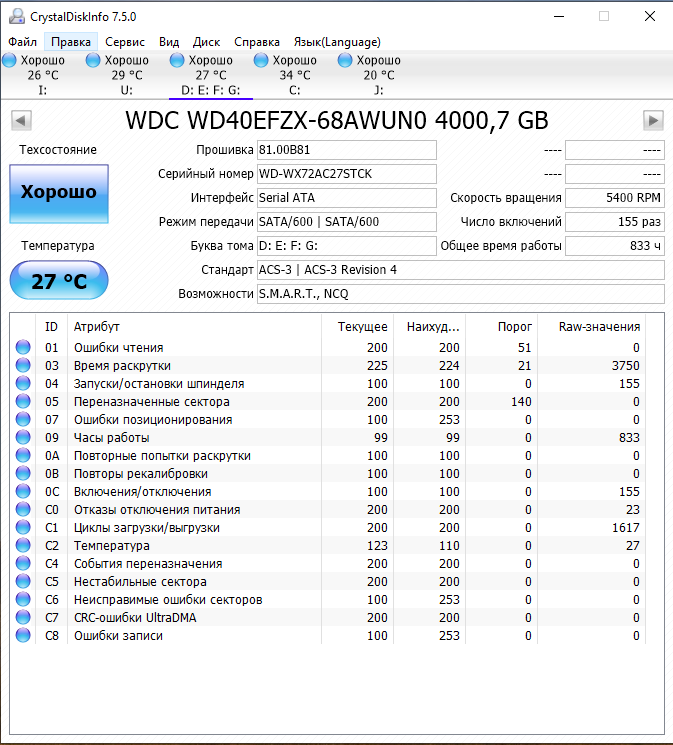Screen dimensions: 673x745
Task: Click status orb for 09 Часы работы
Action: [23, 438]
